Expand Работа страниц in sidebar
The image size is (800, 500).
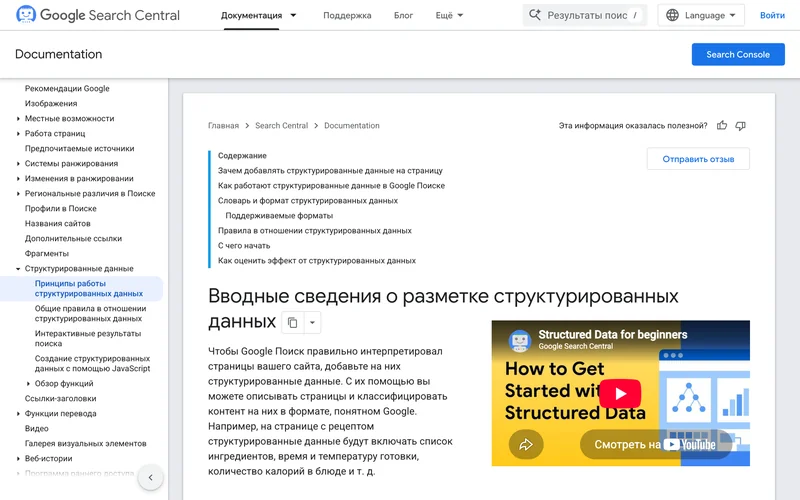click(18, 134)
